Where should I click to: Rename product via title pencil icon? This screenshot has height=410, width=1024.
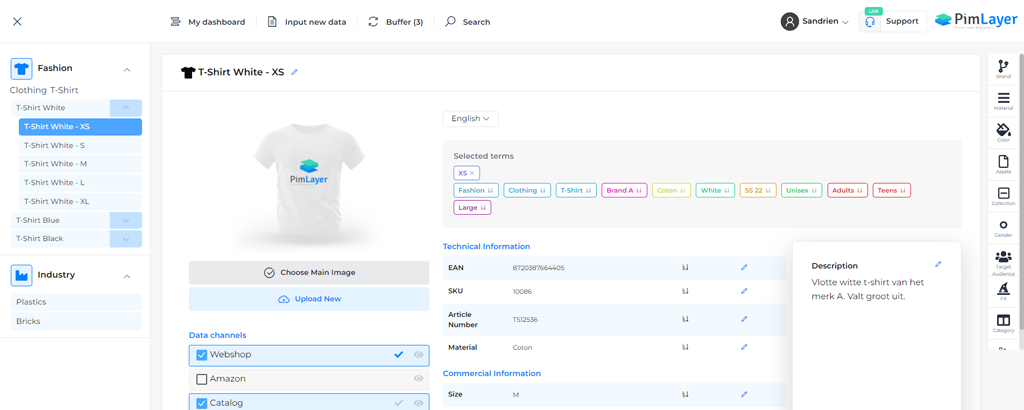click(295, 72)
